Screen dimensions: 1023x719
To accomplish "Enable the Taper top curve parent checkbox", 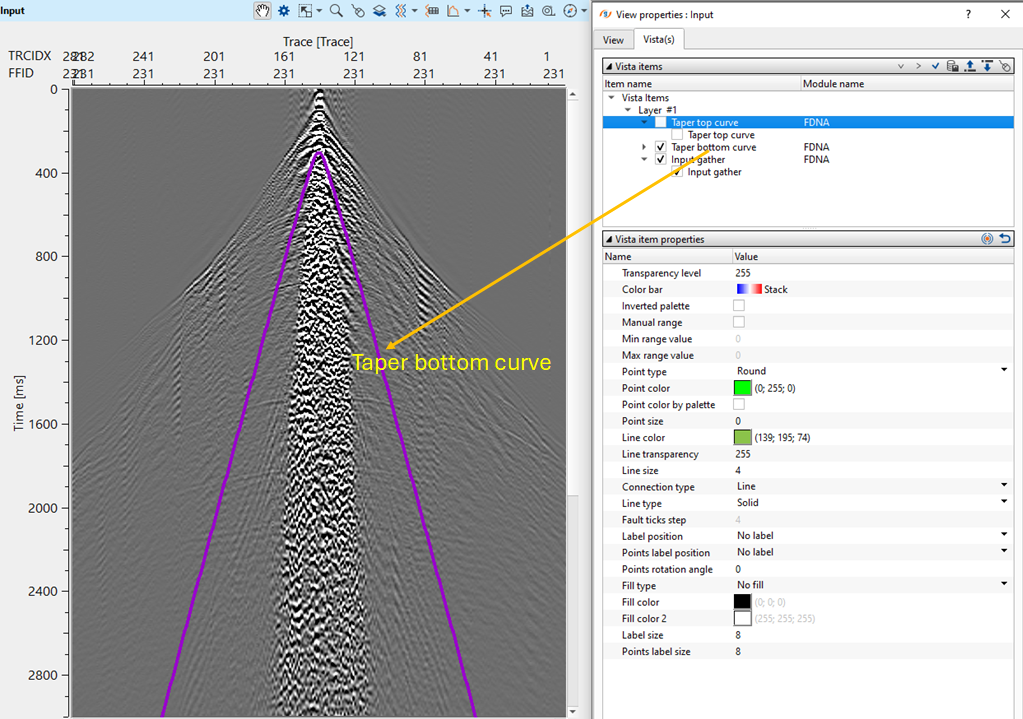I will pos(660,123).
